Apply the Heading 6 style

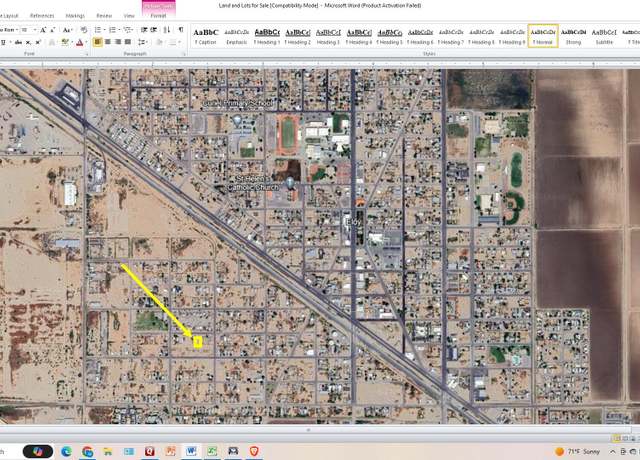coord(420,36)
